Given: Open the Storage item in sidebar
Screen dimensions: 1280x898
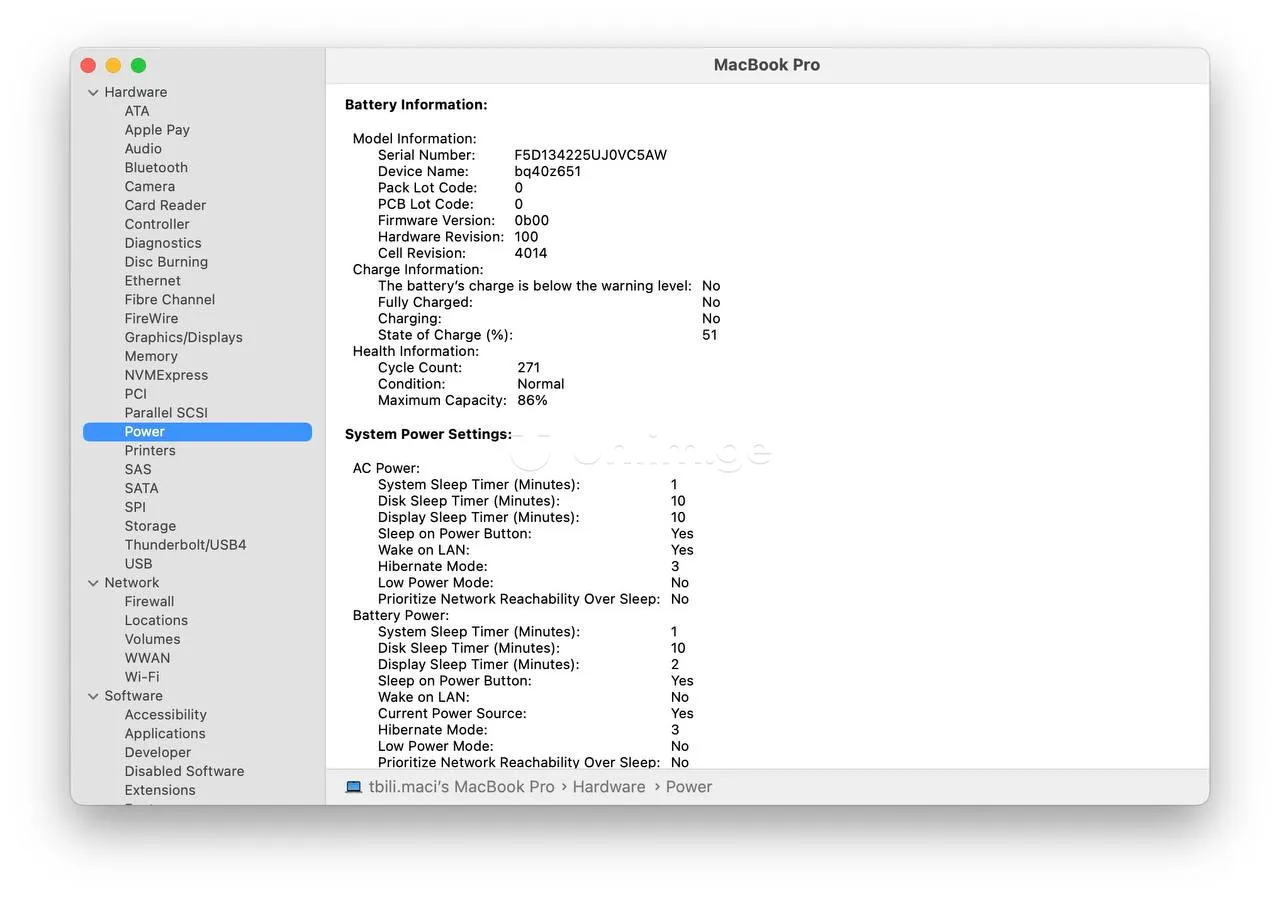Looking at the screenshot, I should (x=150, y=526).
